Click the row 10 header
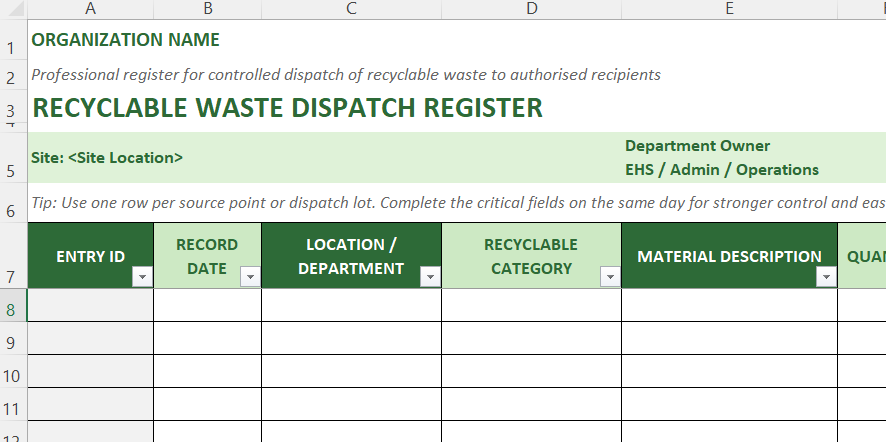Screen dimensions: 886x442 [13, 376]
